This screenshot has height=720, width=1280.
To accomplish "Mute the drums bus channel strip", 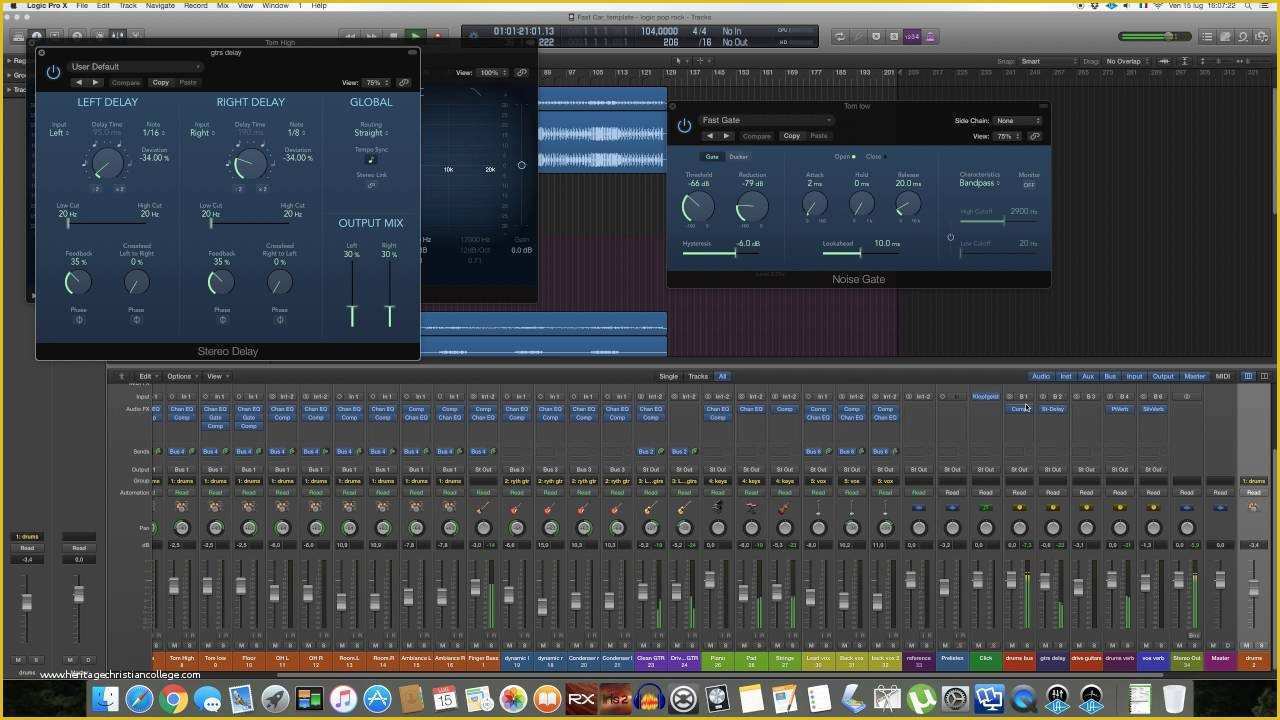I will coord(1012,645).
